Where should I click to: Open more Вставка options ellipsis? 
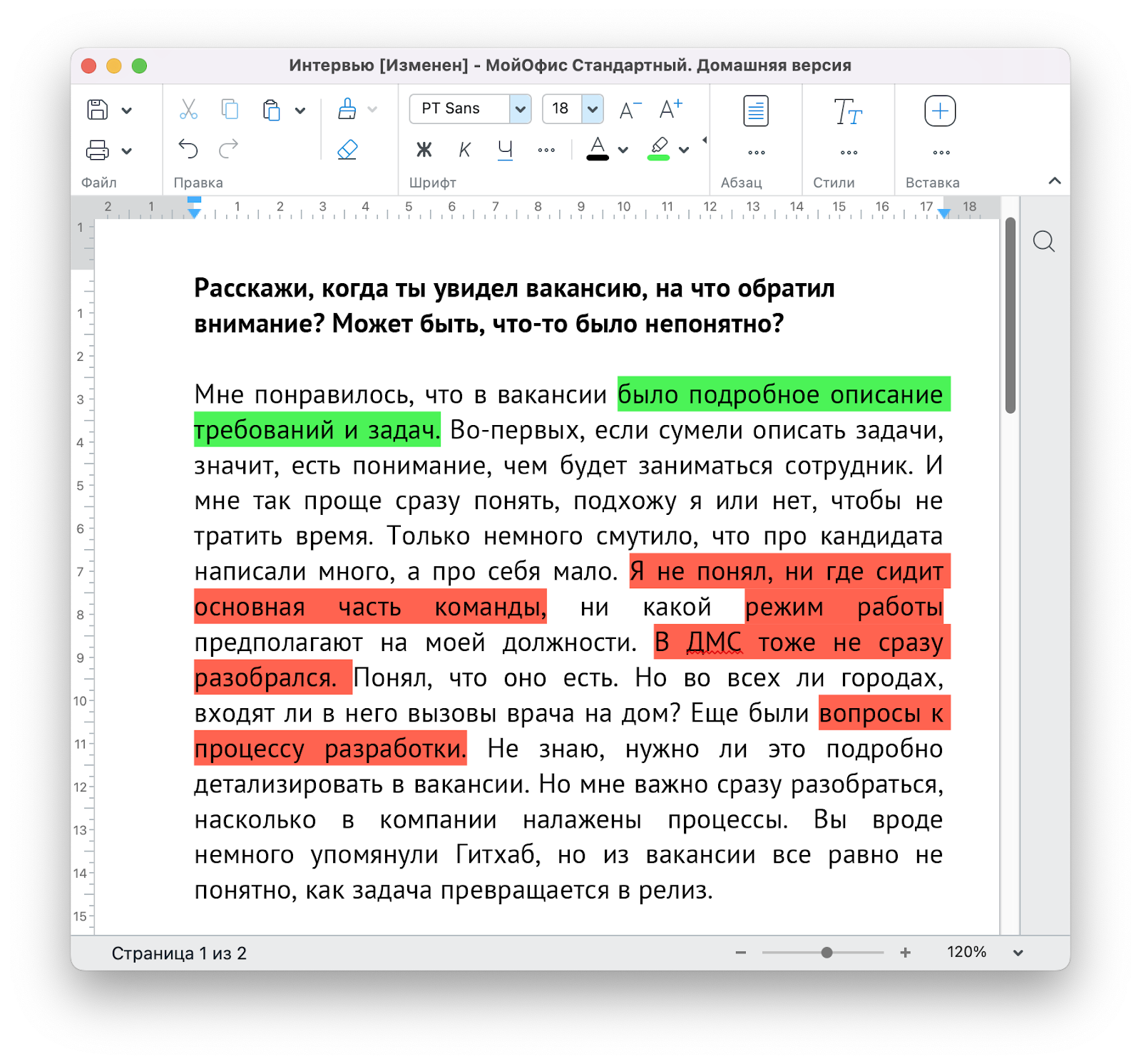[941, 153]
